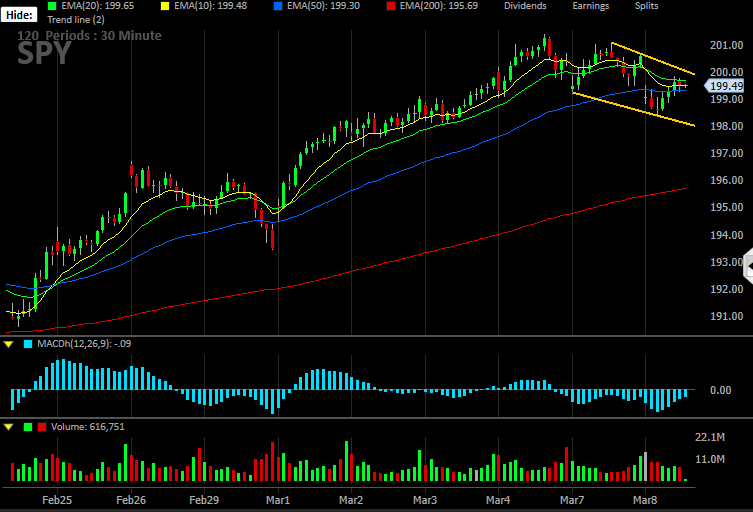Viewport: 753px width, 512px height.
Task: Toggle EMA(50): 199.30 indicator label
Action: (x=323, y=6)
